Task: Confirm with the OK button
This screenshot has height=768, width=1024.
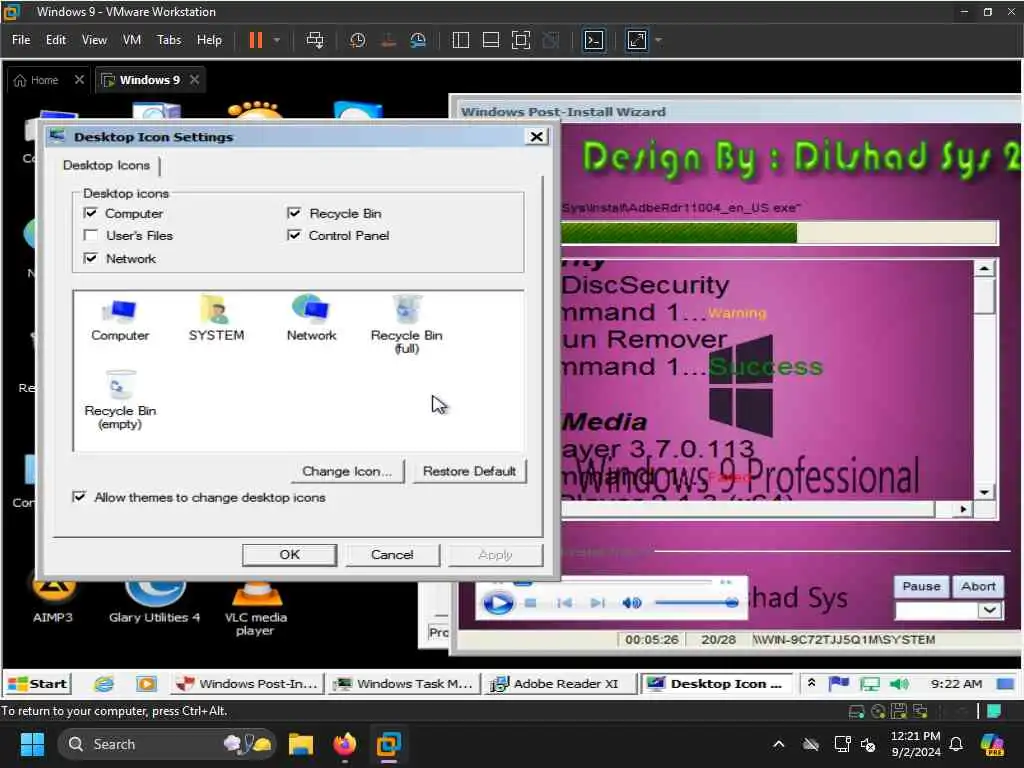Action: [289, 554]
